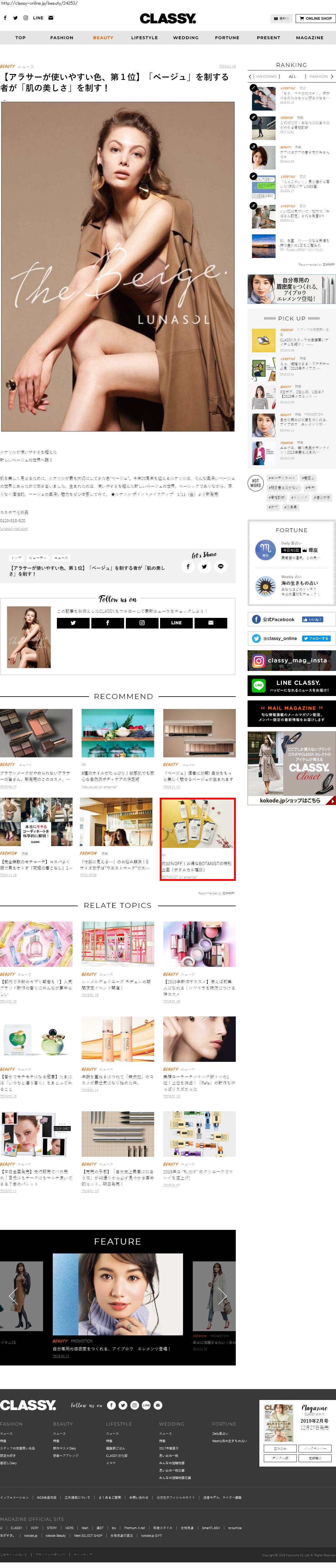Open the FORTUNE navigation tab
Viewport: 336px width, 1568px height.
(x=227, y=38)
